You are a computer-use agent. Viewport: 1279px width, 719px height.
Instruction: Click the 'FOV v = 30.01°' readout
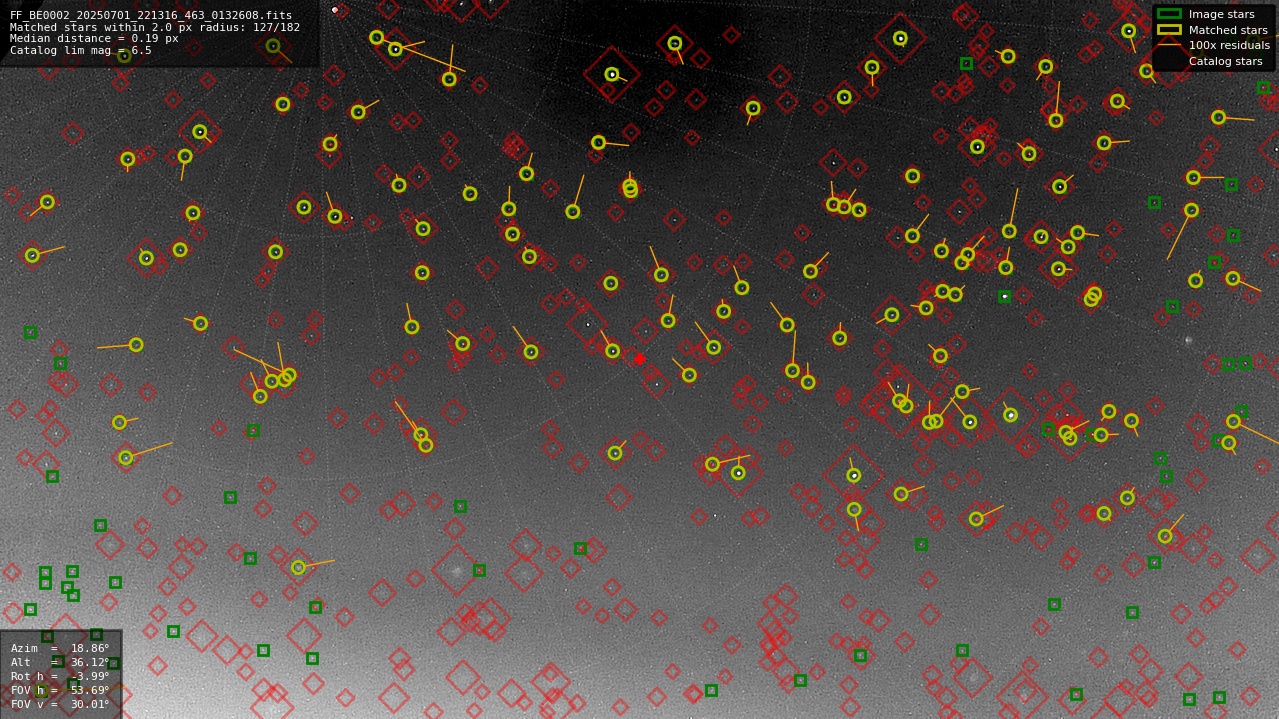coord(60,704)
